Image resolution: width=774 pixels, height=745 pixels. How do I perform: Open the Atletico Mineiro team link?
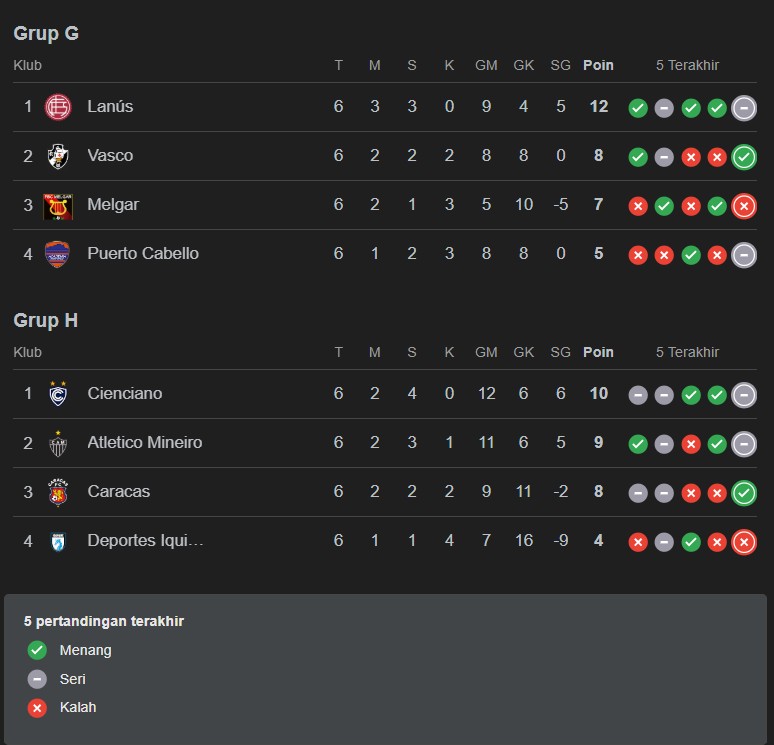(144, 443)
